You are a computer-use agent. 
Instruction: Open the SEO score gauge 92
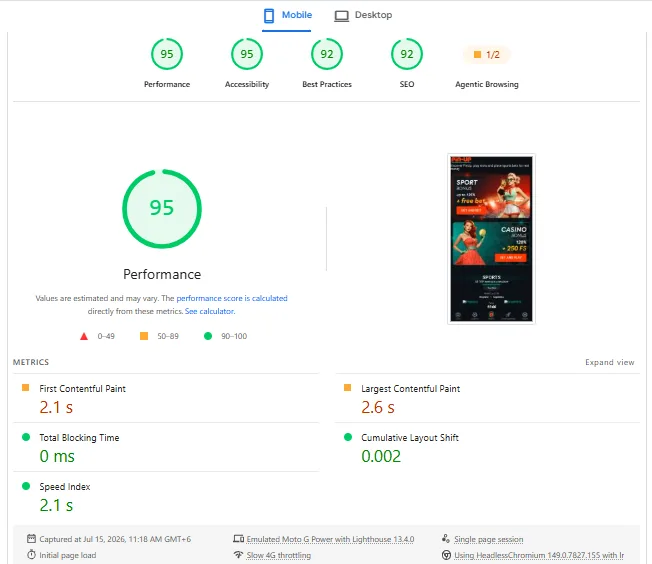[x=407, y=54]
